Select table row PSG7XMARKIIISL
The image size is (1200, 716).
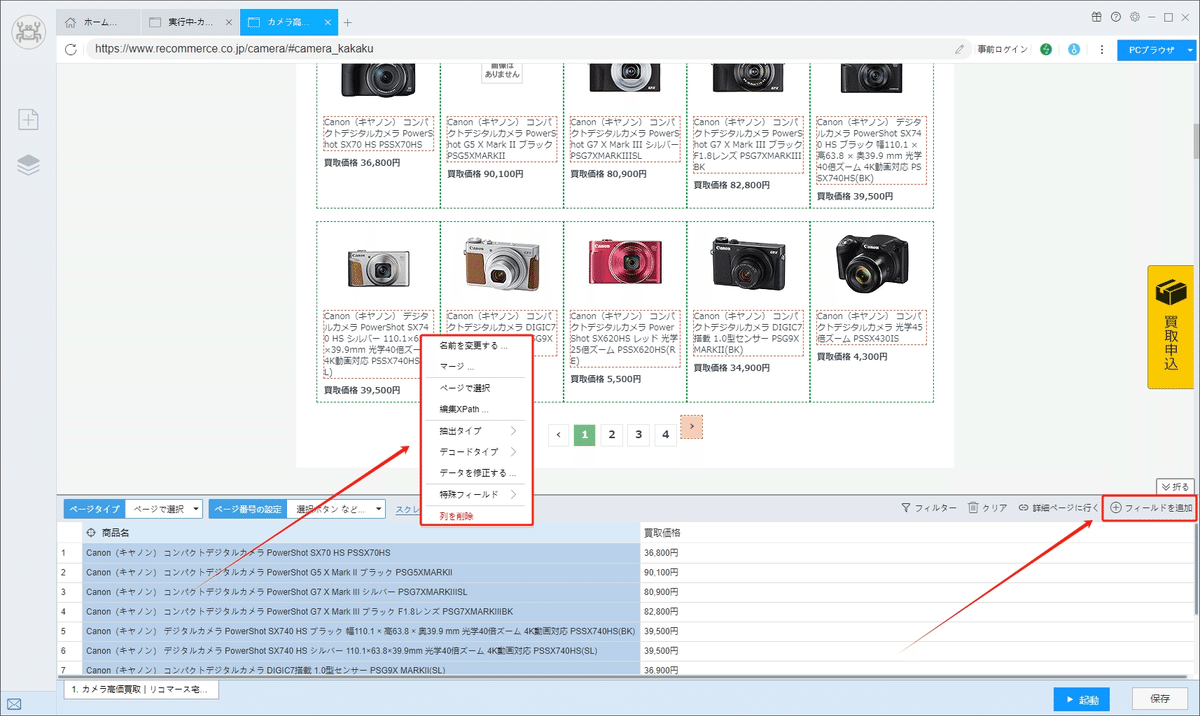360,592
